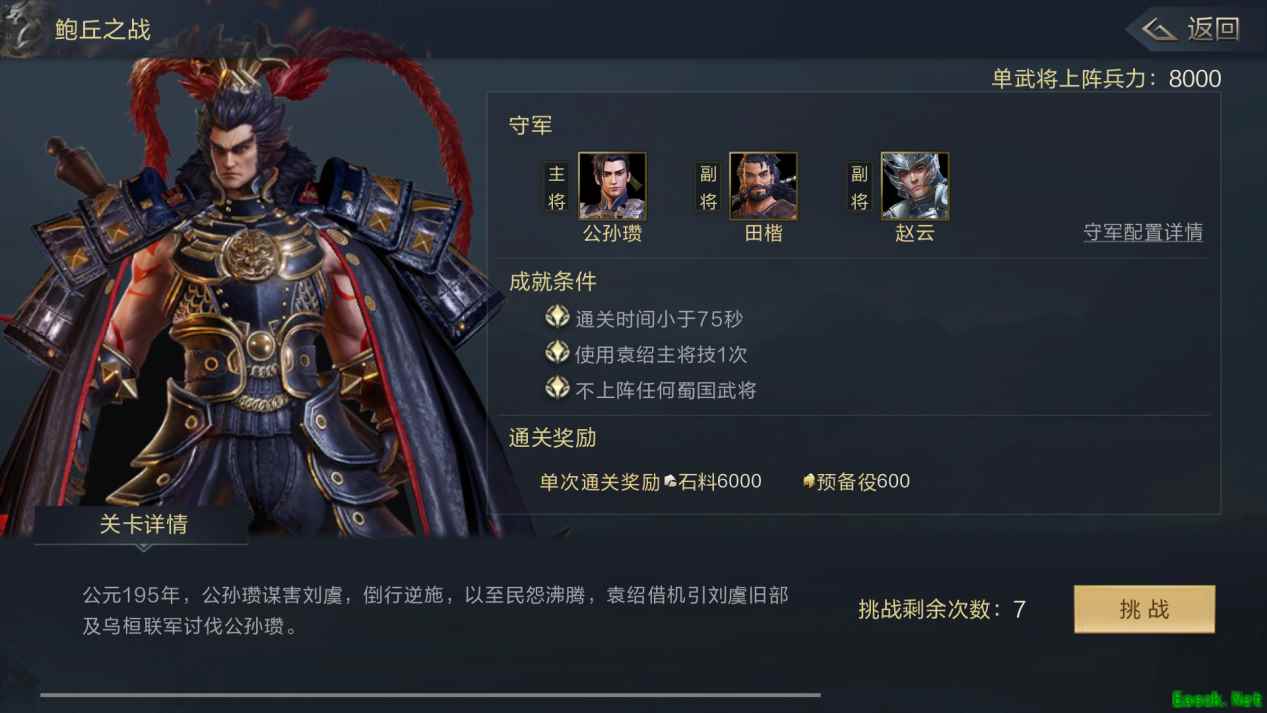Tap Tian Kai's portrait (田楷)
Image resolution: width=1267 pixels, height=713 pixels.
(x=763, y=186)
